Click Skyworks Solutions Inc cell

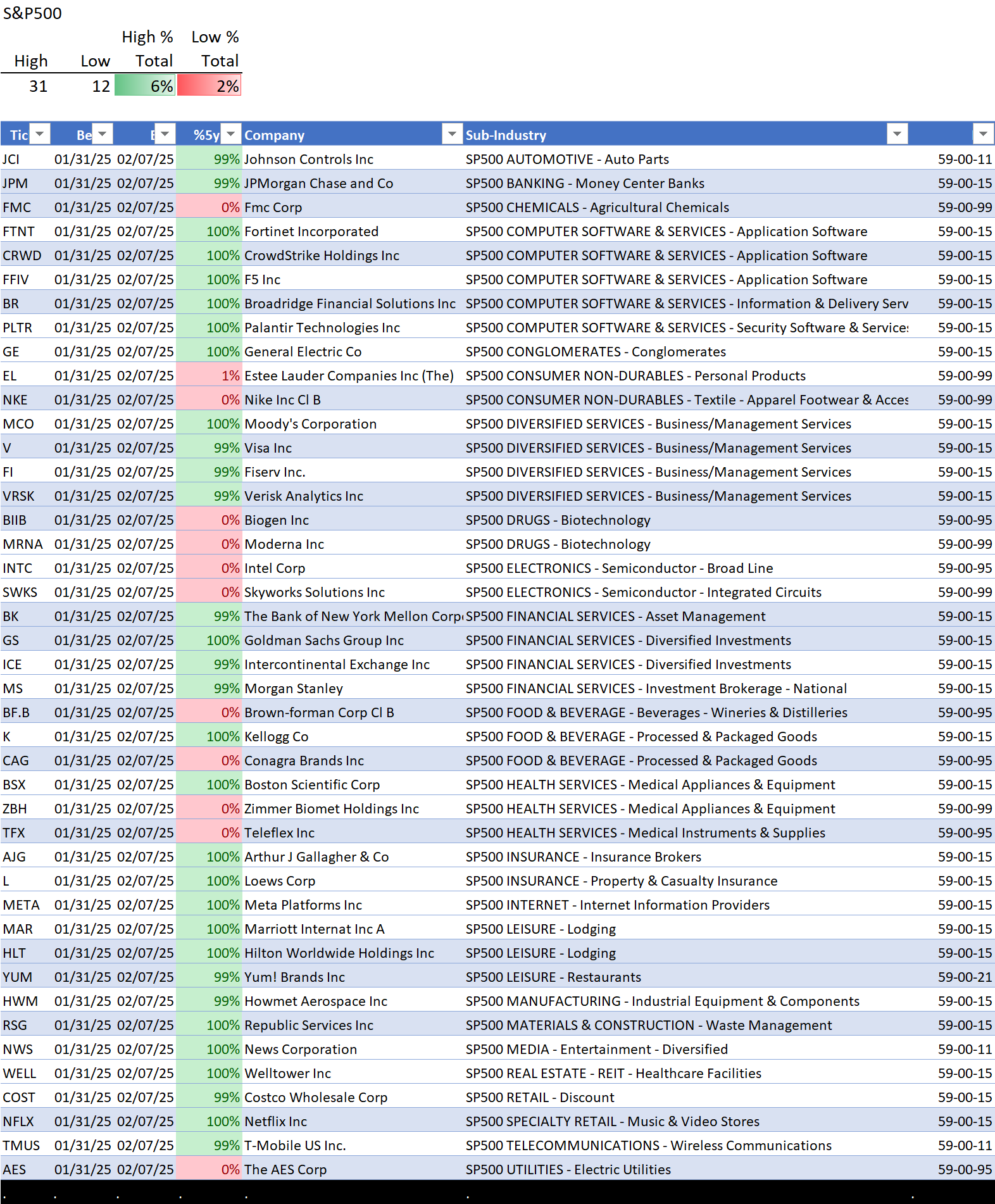coord(352,592)
